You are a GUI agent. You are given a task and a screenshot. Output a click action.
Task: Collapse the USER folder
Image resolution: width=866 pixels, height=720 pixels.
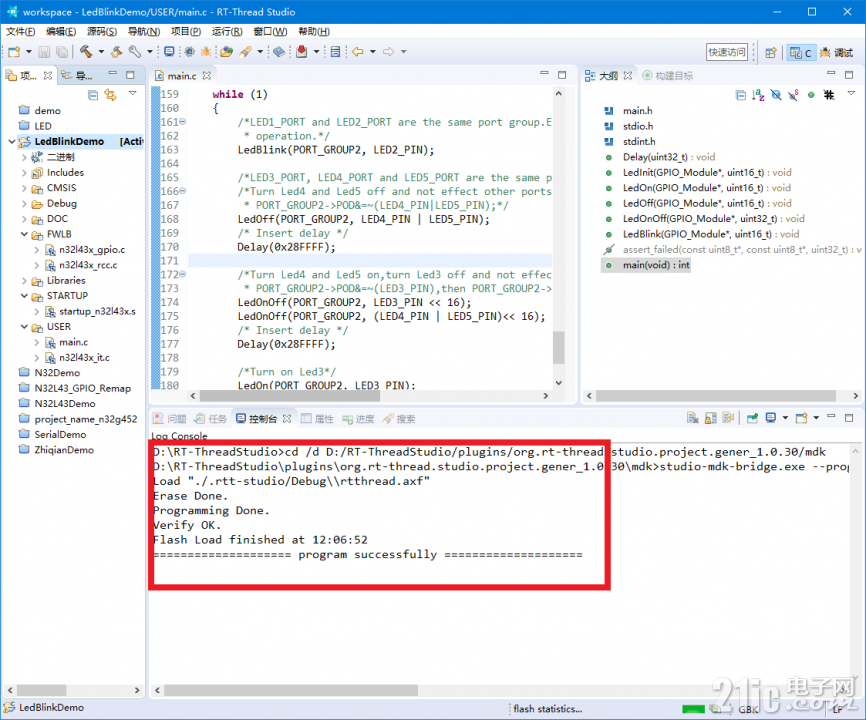(24, 327)
